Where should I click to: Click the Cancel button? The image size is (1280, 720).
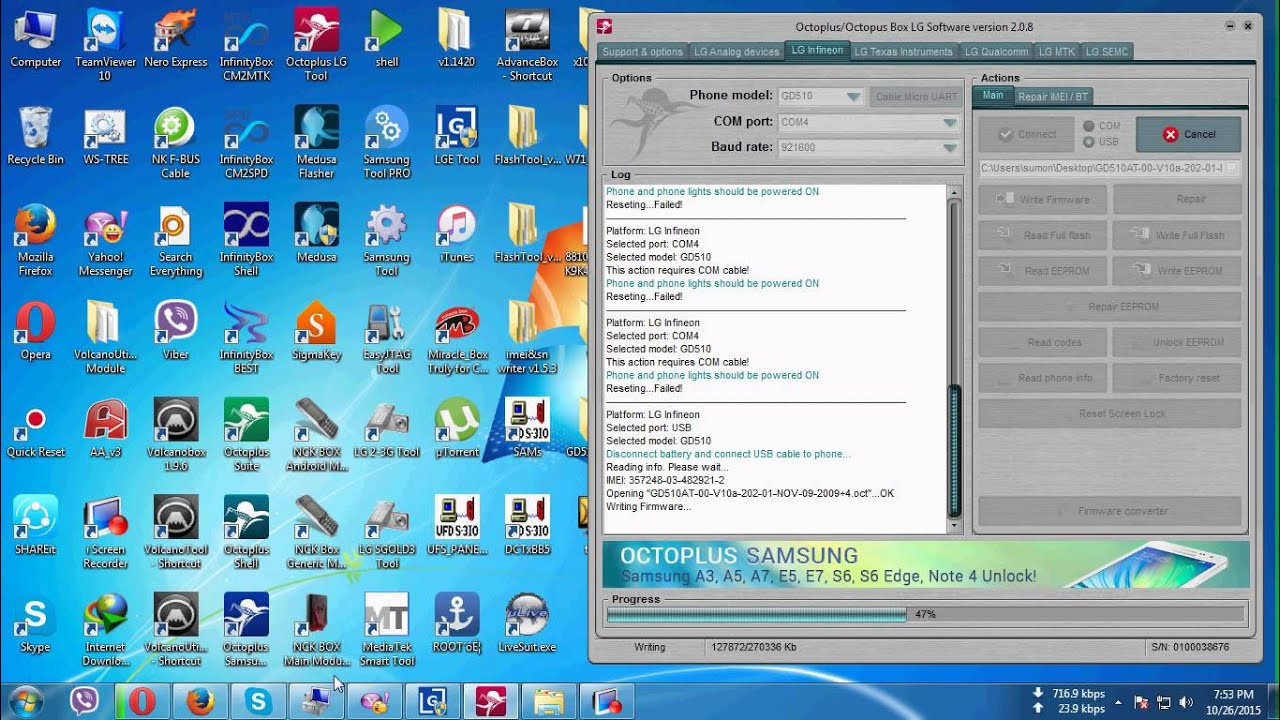point(1188,134)
